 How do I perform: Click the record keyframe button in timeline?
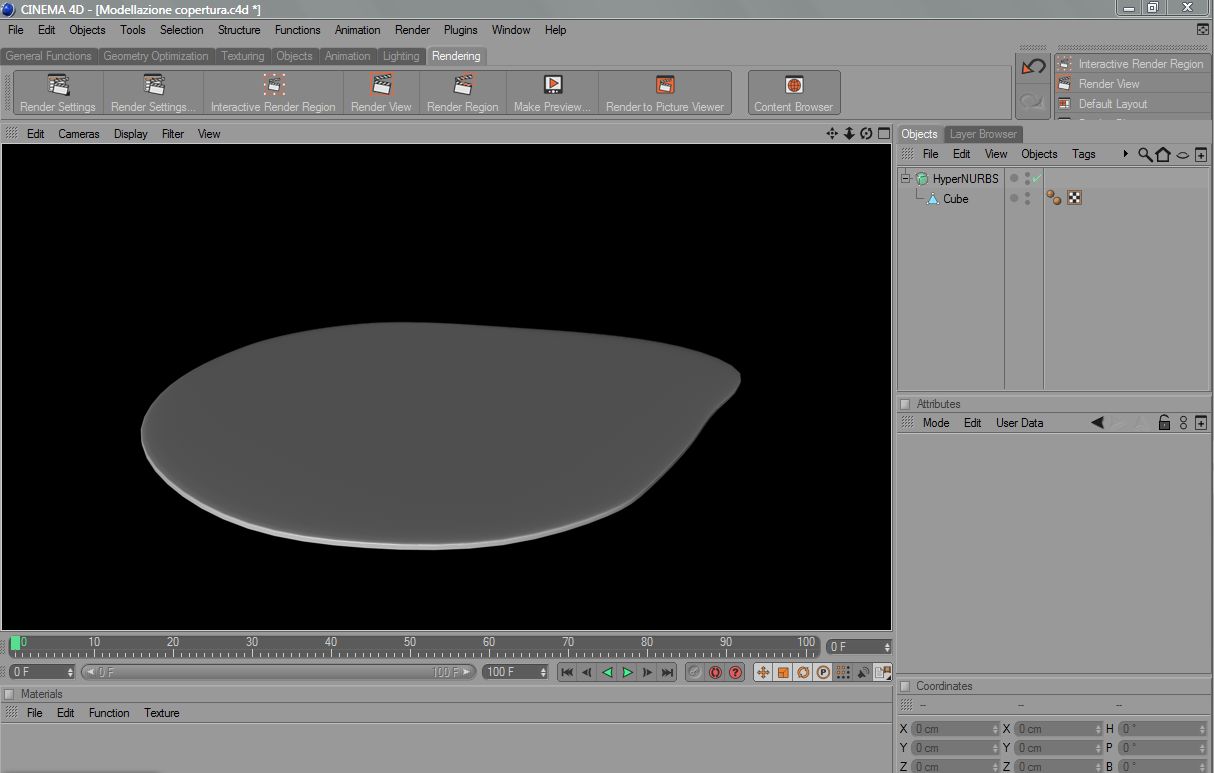[x=715, y=672]
